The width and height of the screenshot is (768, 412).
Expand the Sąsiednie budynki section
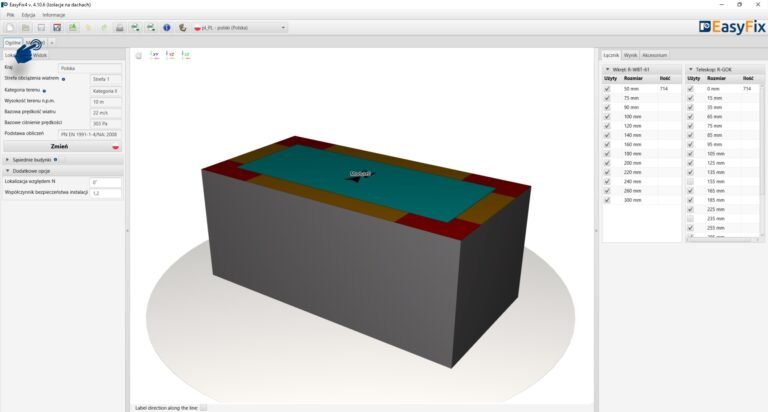pos(7,160)
